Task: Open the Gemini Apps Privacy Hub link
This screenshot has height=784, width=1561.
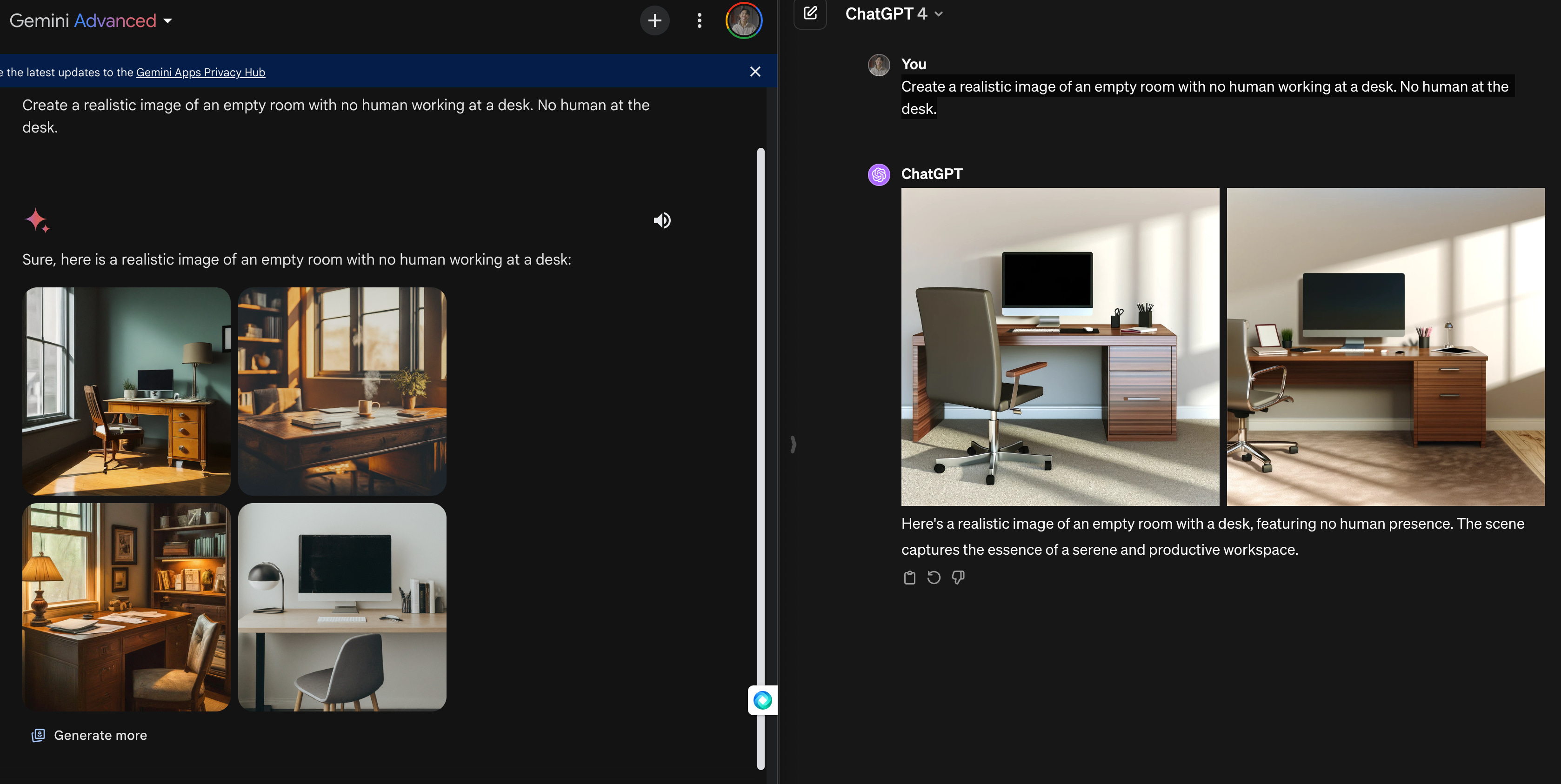Action: (200, 72)
